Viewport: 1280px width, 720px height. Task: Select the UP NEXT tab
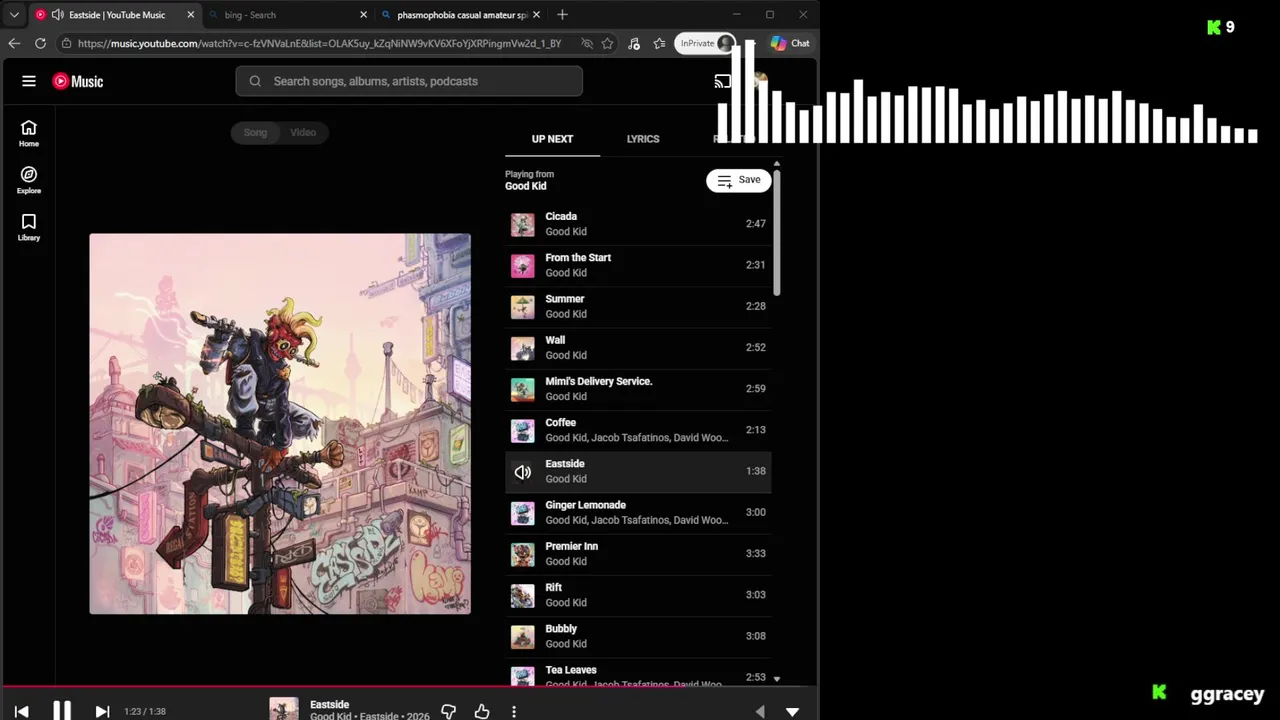[x=552, y=139]
